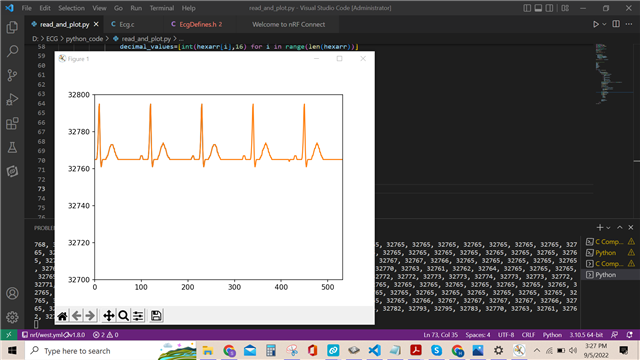Split the editor right

pyautogui.click(x=616, y=24)
